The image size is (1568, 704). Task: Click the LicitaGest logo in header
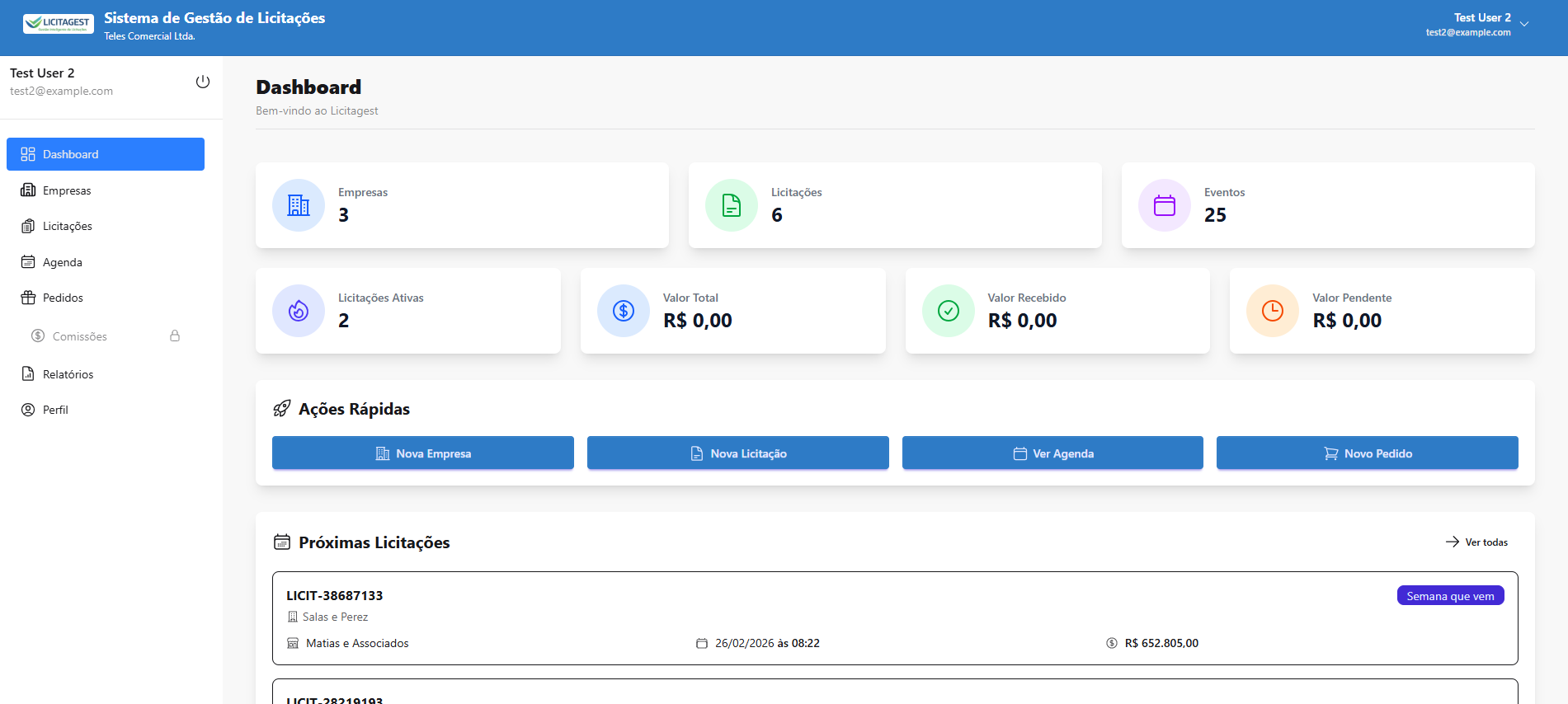click(58, 24)
